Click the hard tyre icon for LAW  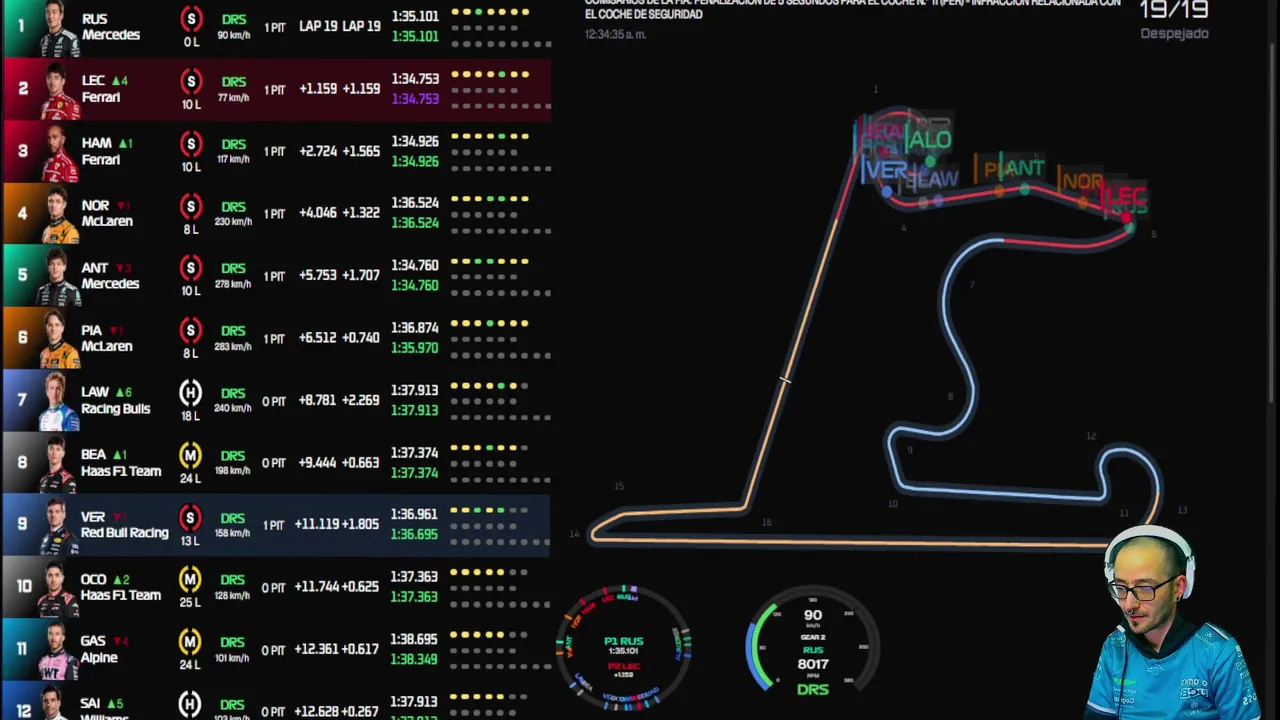pos(190,392)
